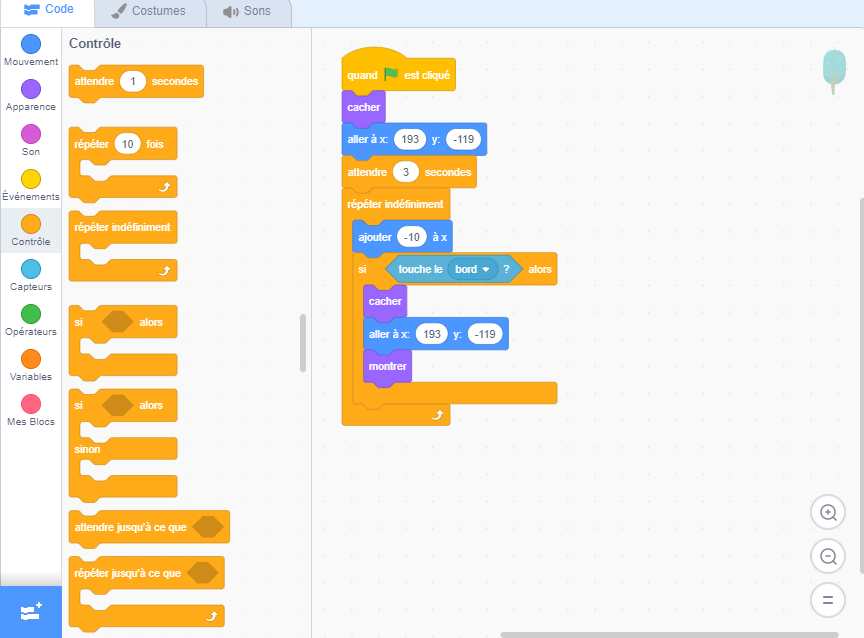Edit the seconds value 3 in attendre block
This screenshot has height=638, width=864.
click(x=405, y=172)
